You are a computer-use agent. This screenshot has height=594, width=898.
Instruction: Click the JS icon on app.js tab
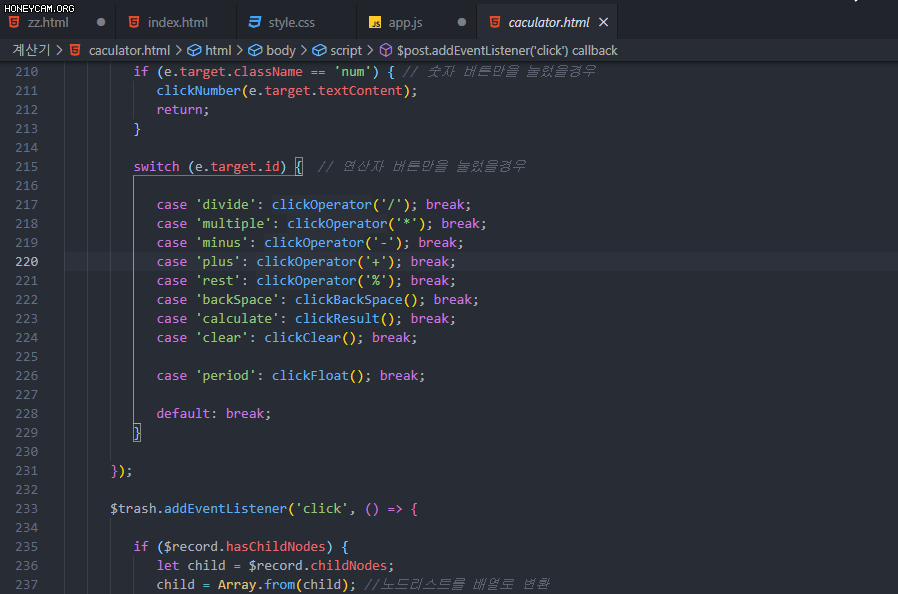375,22
